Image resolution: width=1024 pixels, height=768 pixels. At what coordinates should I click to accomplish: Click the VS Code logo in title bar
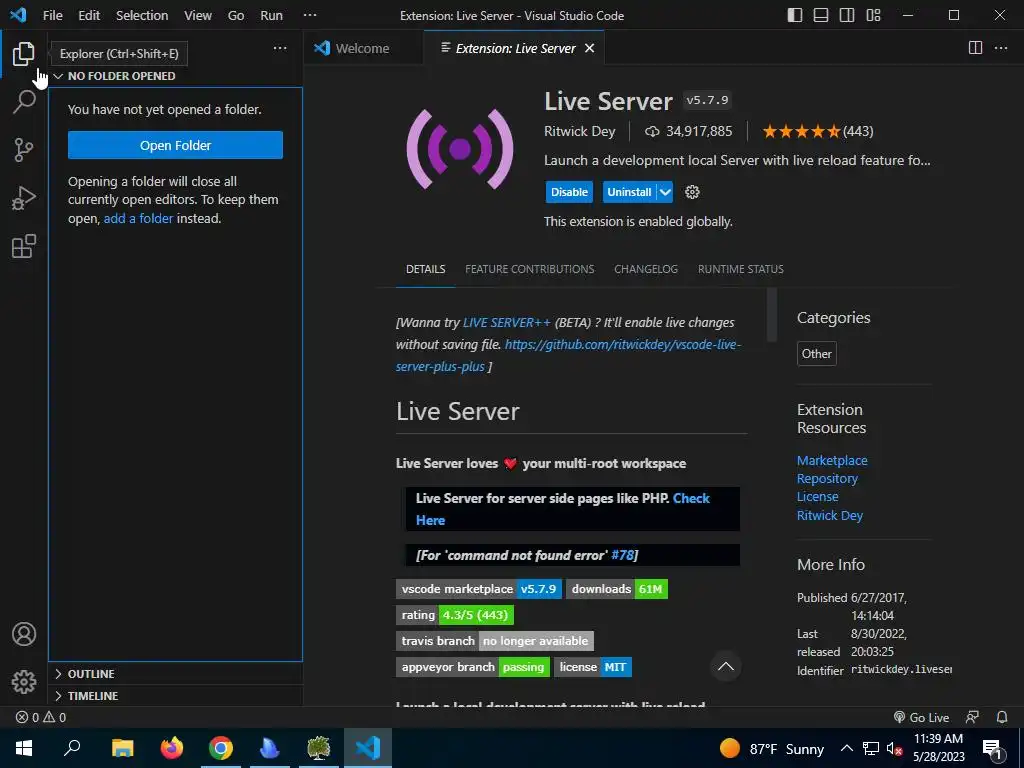click(18, 15)
